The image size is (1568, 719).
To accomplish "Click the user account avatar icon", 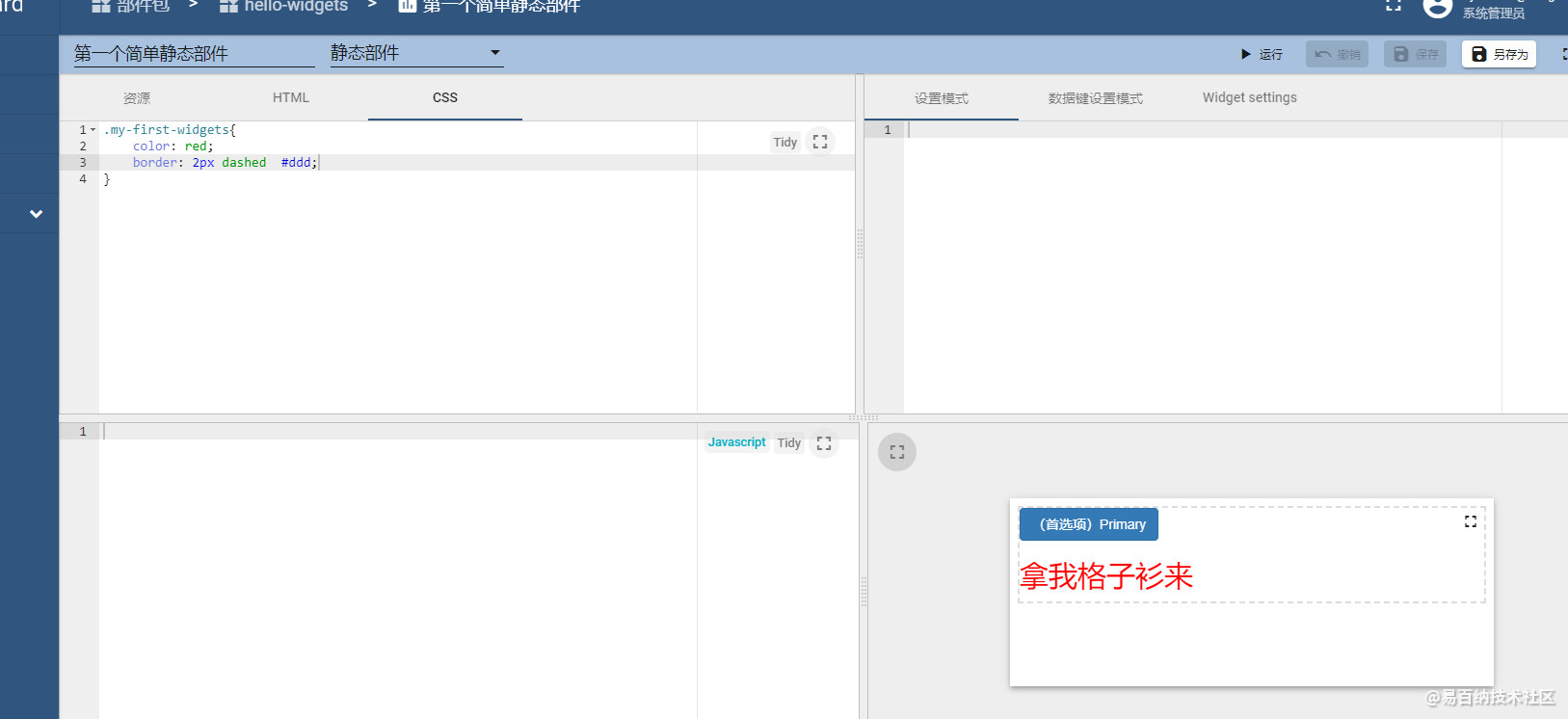I will click(1437, 7).
